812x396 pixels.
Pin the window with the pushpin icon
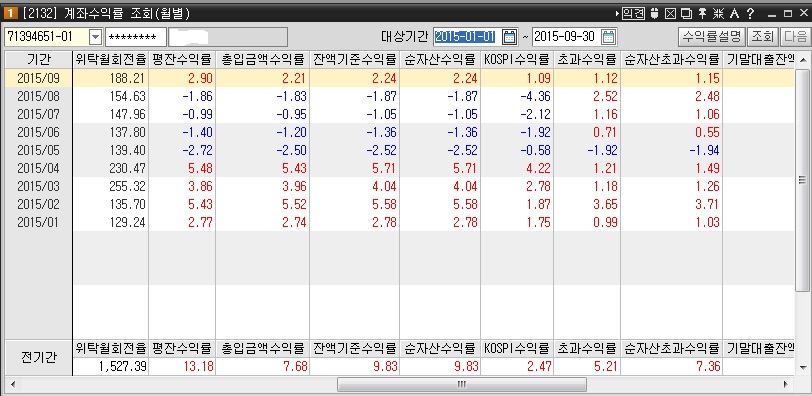702,13
